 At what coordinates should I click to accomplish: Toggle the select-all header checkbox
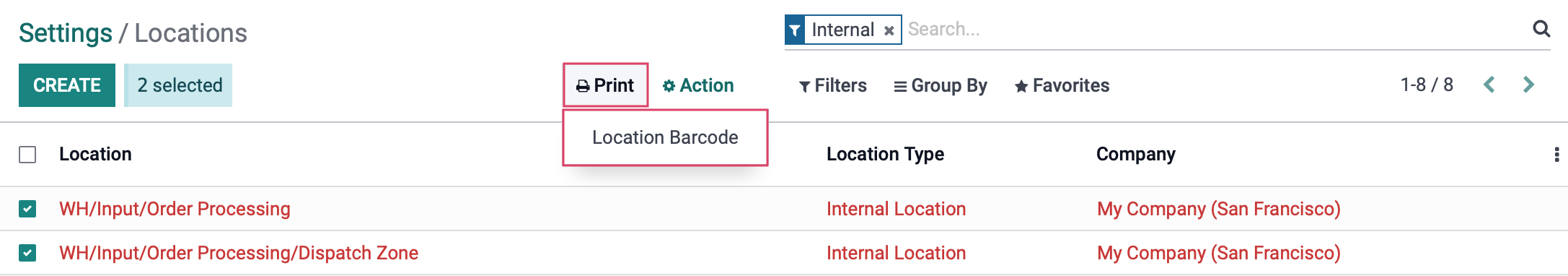click(27, 155)
